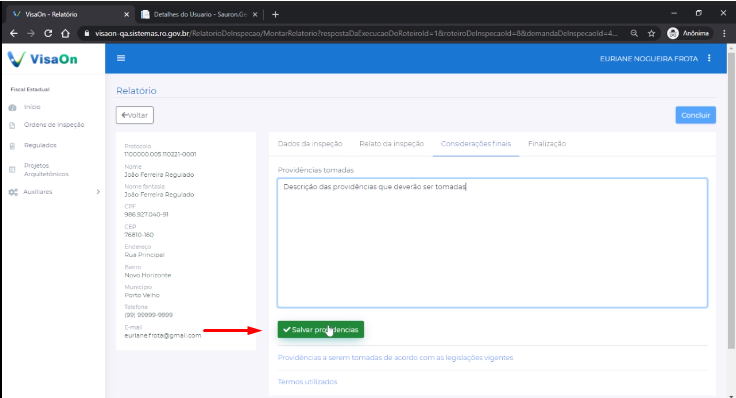Click the Bairro value Novo Horizonte
The width and height of the screenshot is (736, 398).
click(x=147, y=275)
